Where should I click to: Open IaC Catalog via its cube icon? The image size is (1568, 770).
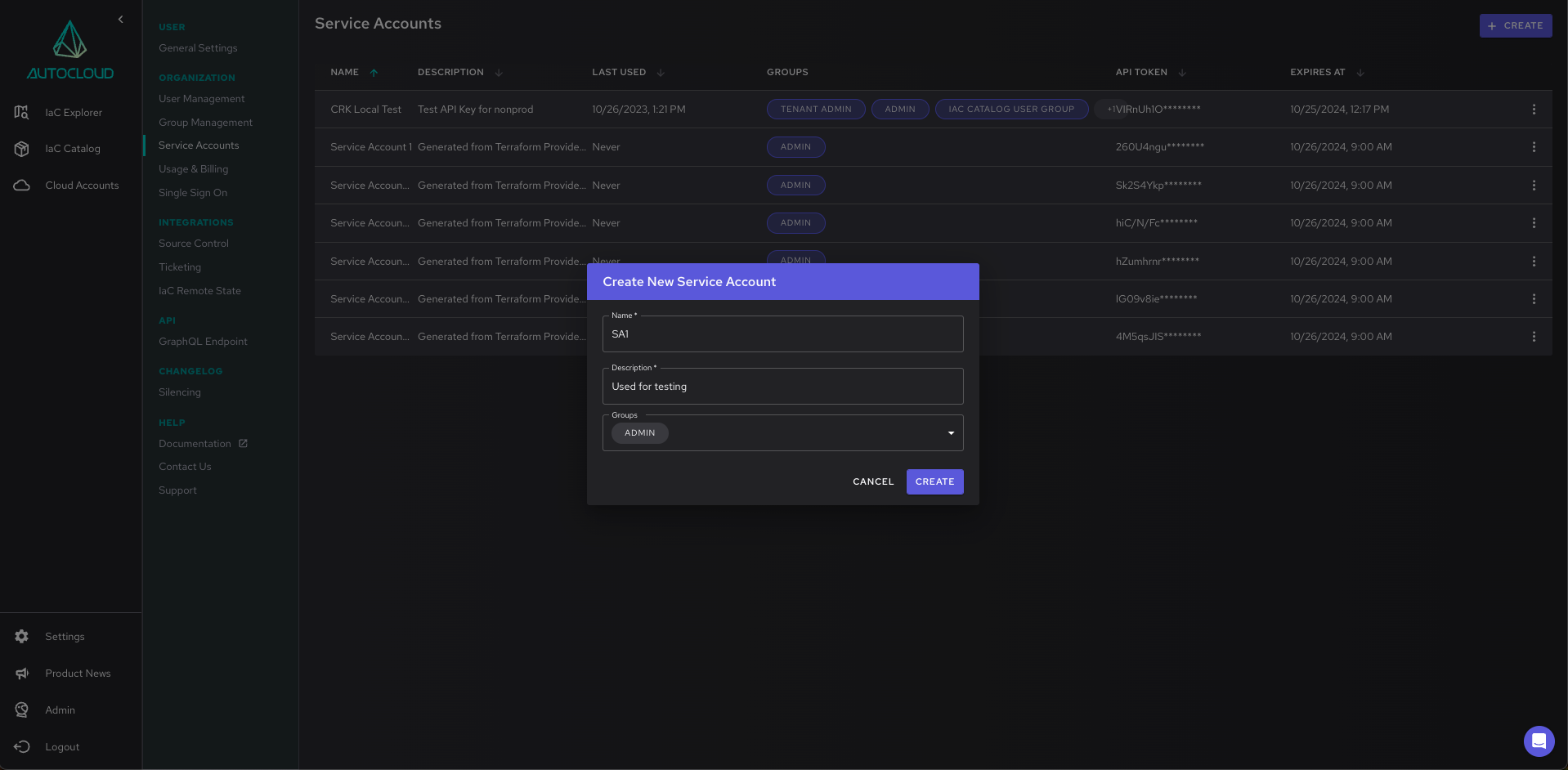22,149
